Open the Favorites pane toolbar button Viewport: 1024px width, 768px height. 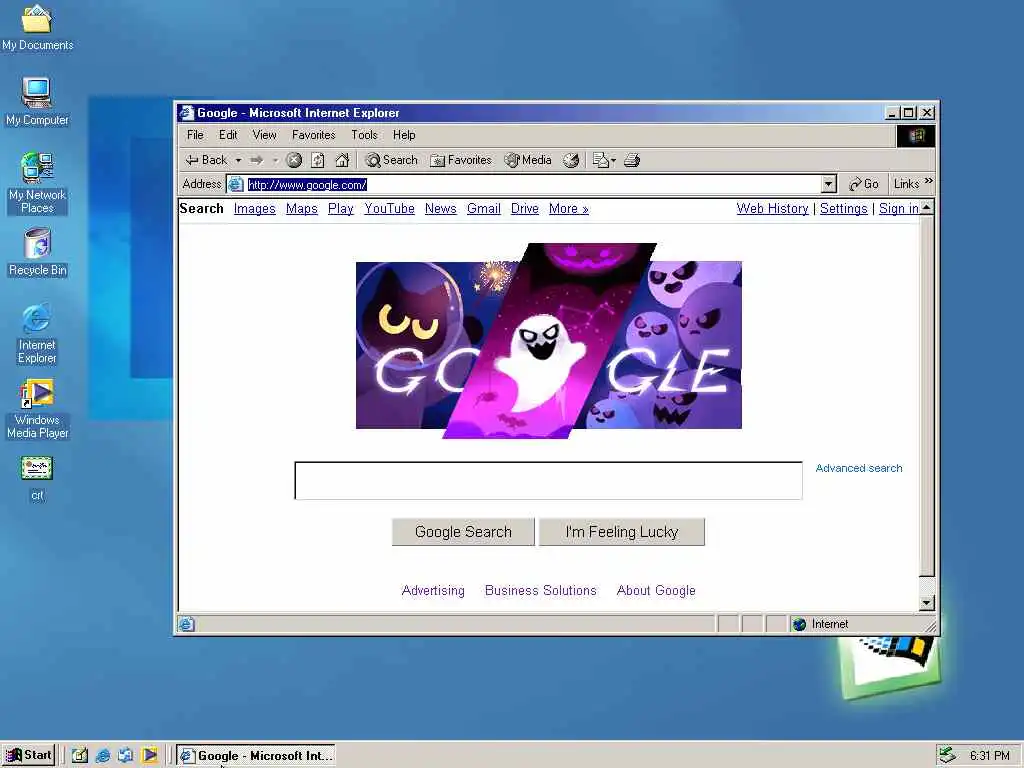pos(460,160)
